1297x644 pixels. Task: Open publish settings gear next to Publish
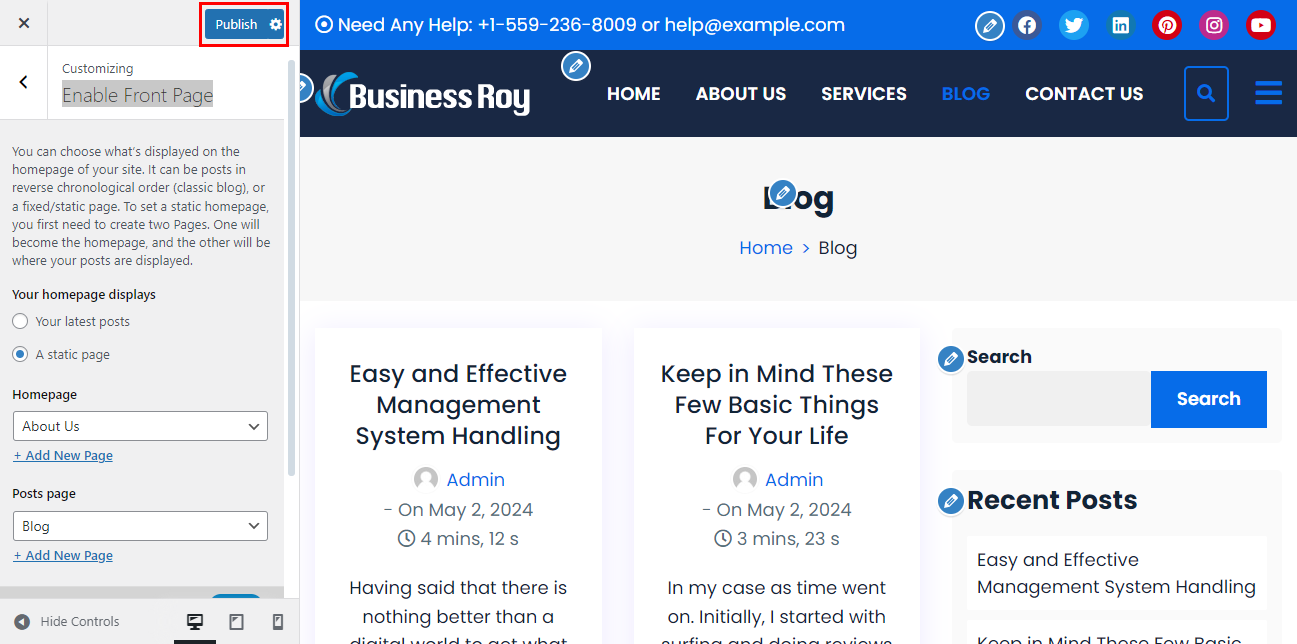pos(276,24)
